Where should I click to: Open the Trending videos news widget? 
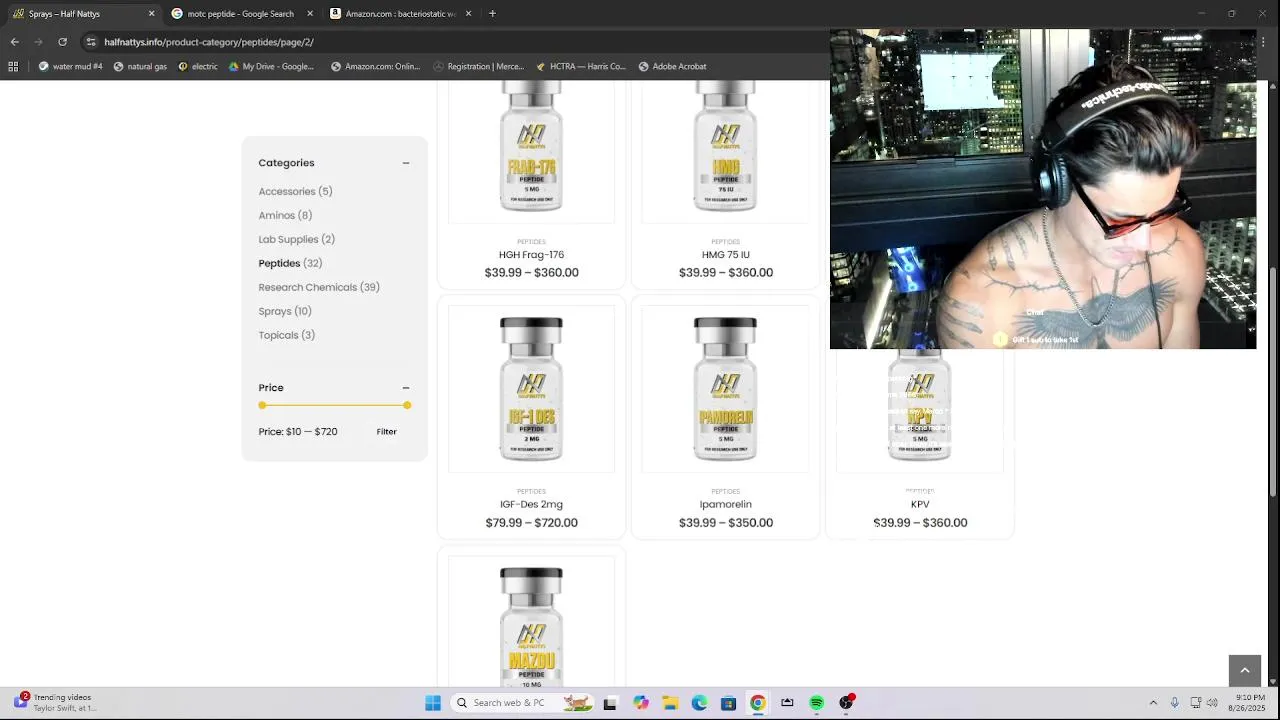click(55, 703)
